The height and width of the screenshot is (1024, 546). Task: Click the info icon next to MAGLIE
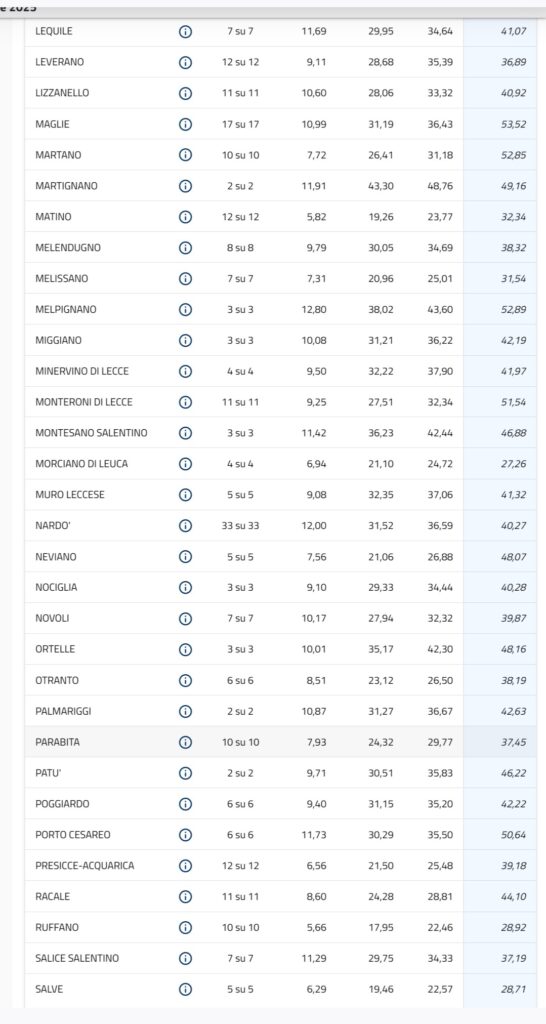185,124
